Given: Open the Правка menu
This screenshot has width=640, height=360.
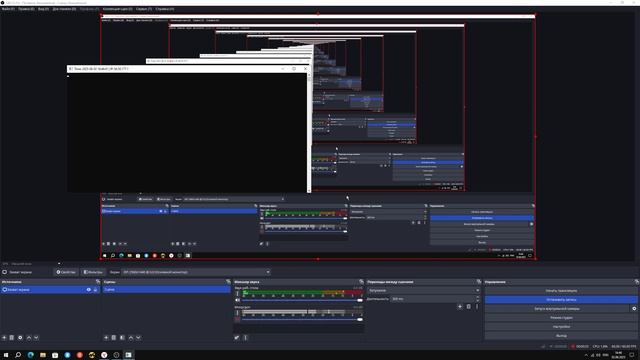Looking at the screenshot, I should [26, 9].
